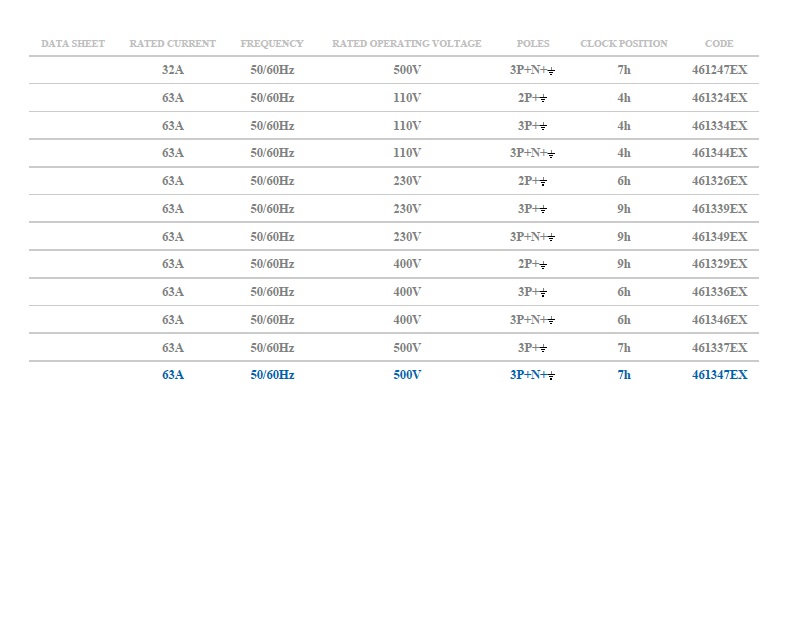Select code 461339EX
Image resolution: width=807 pixels, height=624 pixels.
719,209
